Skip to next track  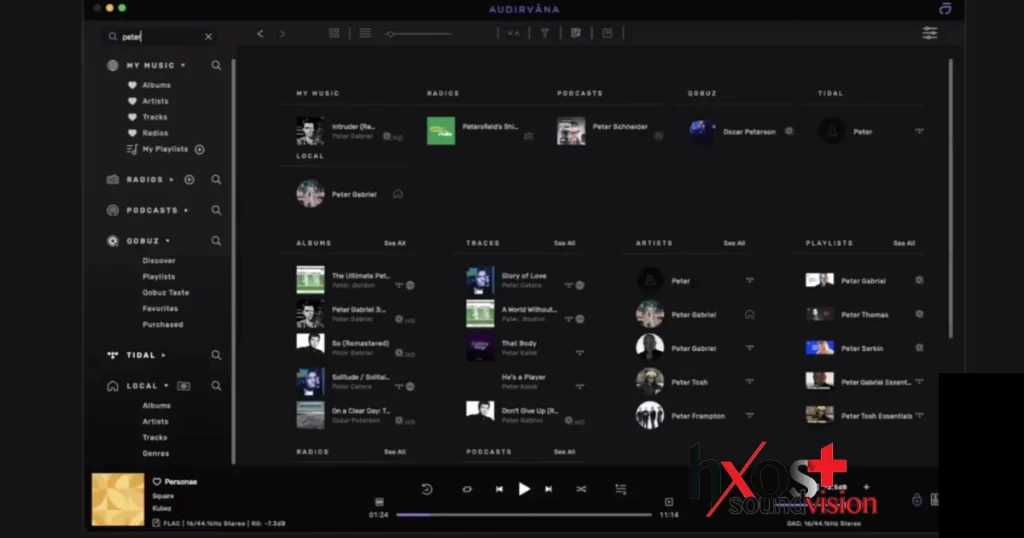549,489
